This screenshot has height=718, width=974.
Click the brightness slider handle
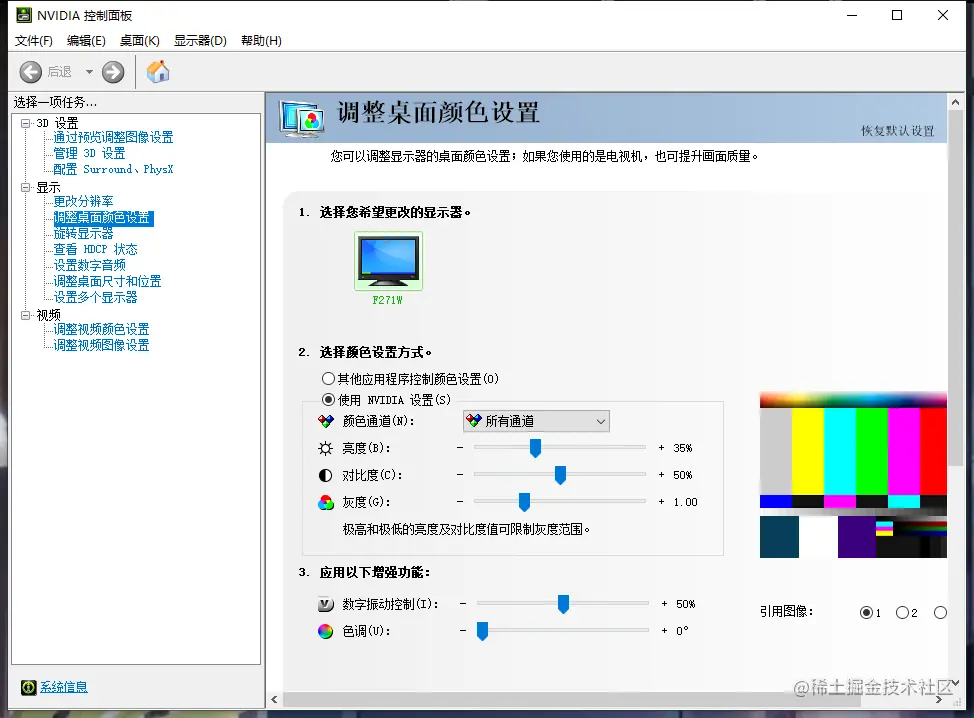coord(535,448)
